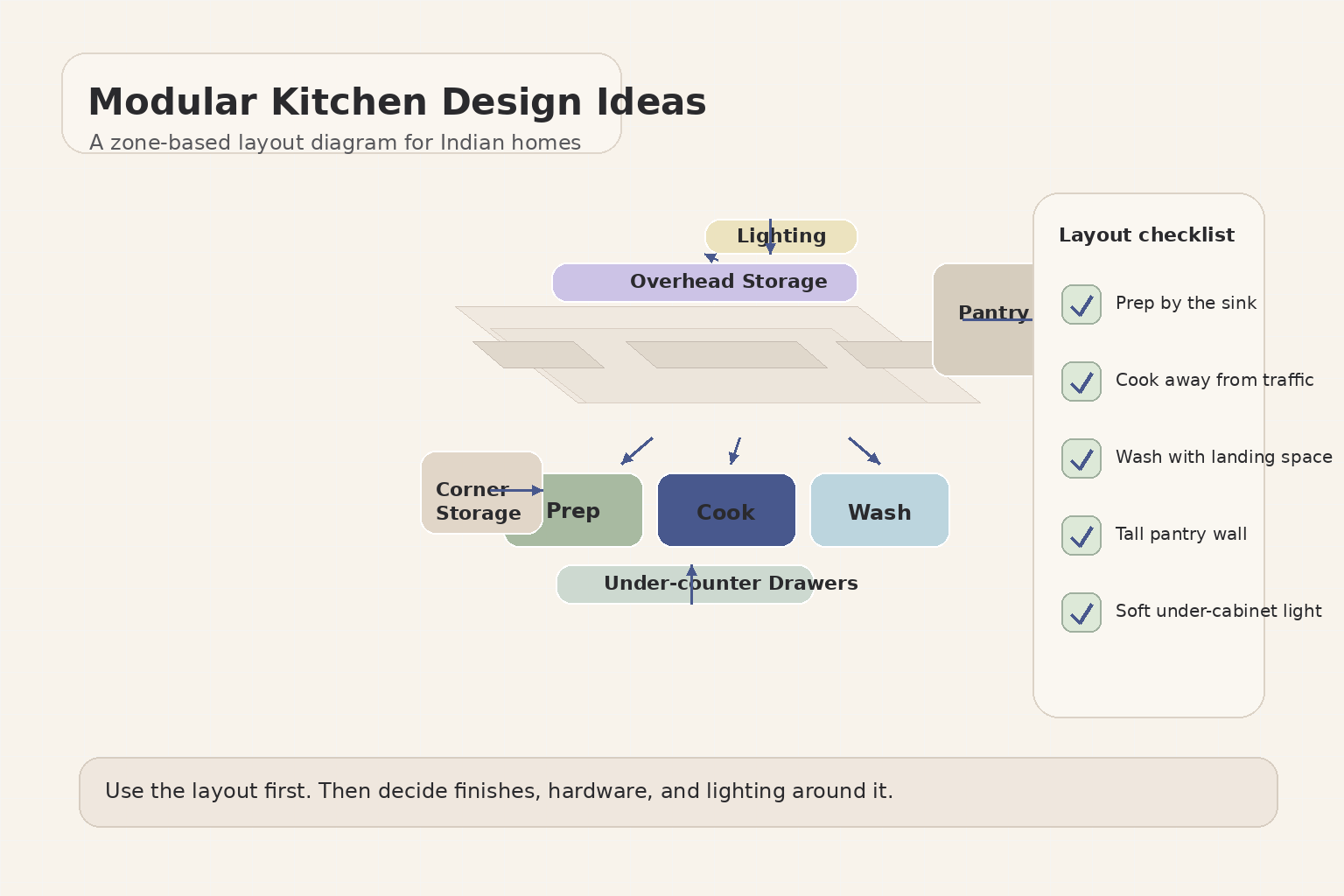
Task: Click the footer note 'Use the layout first...'
Action: [678, 792]
